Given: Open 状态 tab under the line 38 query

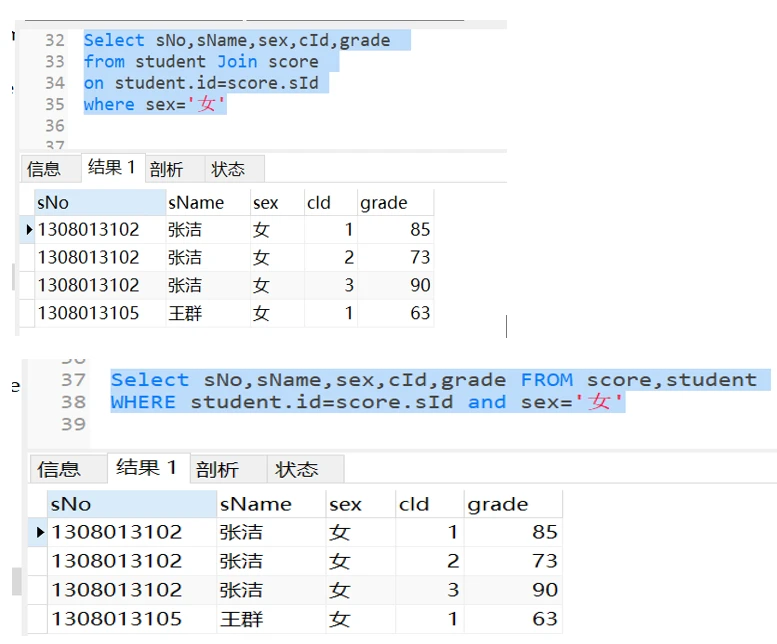Looking at the screenshot, I should click(x=297, y=469).
